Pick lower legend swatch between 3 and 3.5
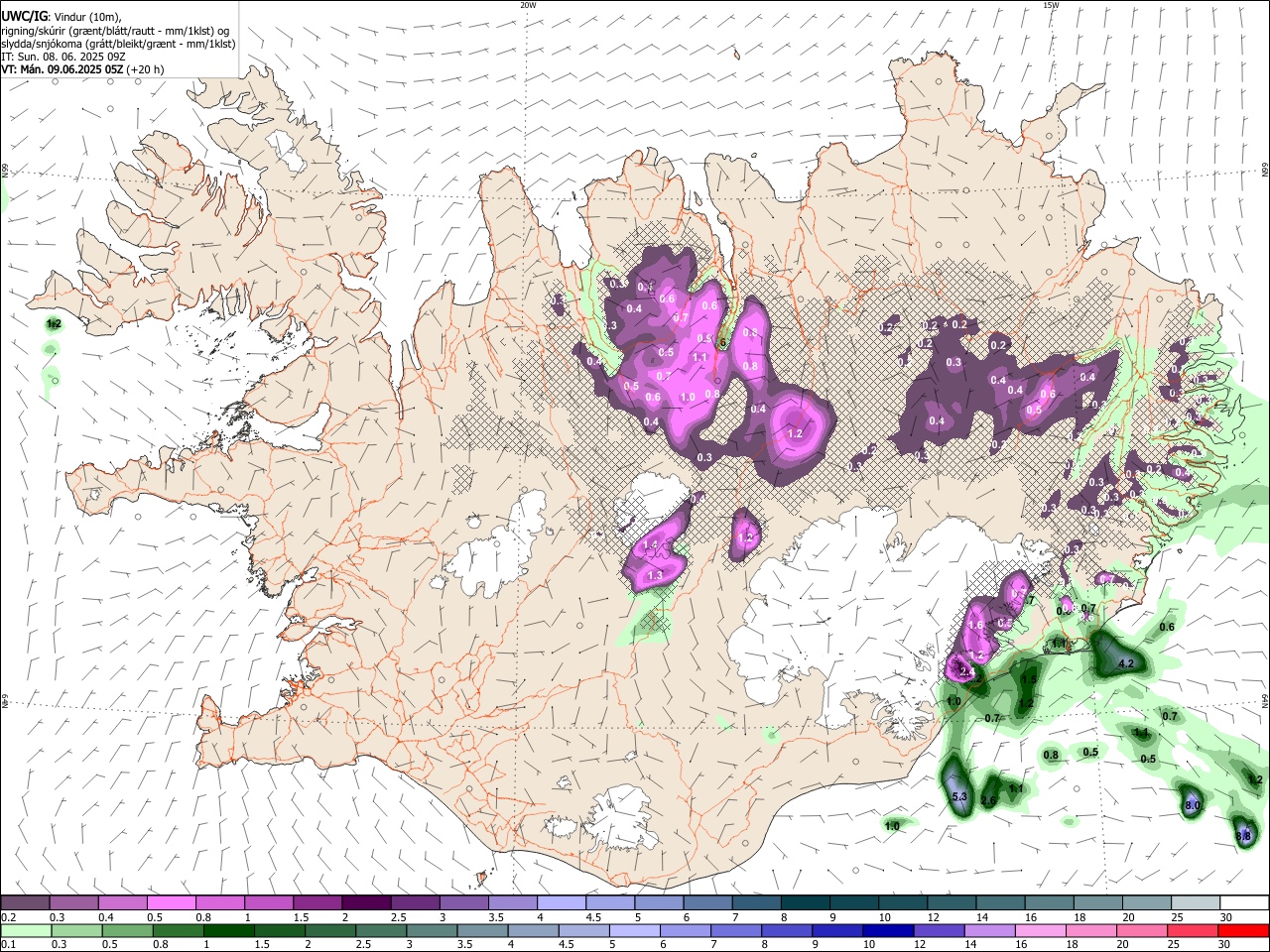Screen dimensions: 1270x952 [431, 930]
